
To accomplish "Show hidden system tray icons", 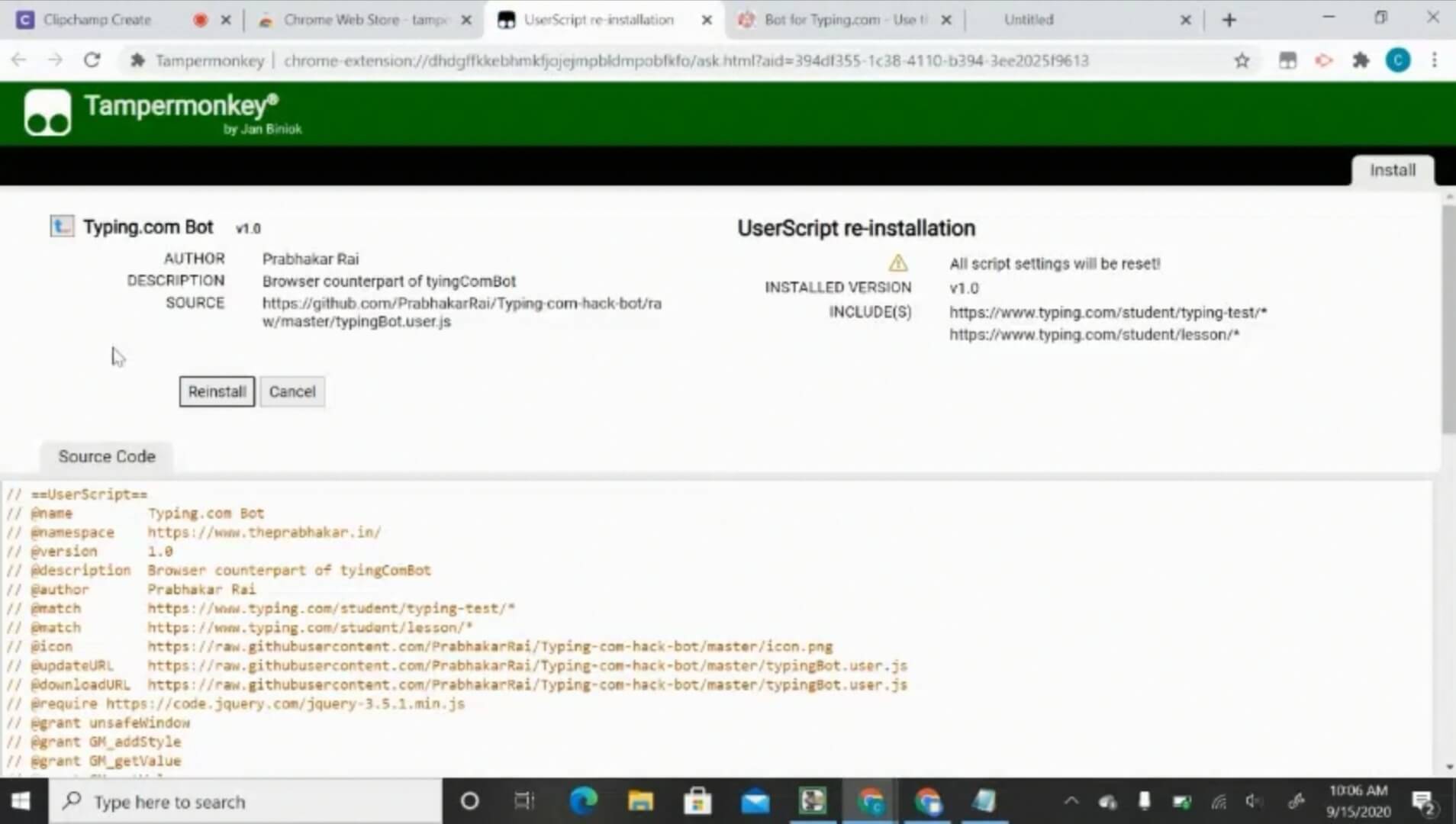I will (1071, 801).
